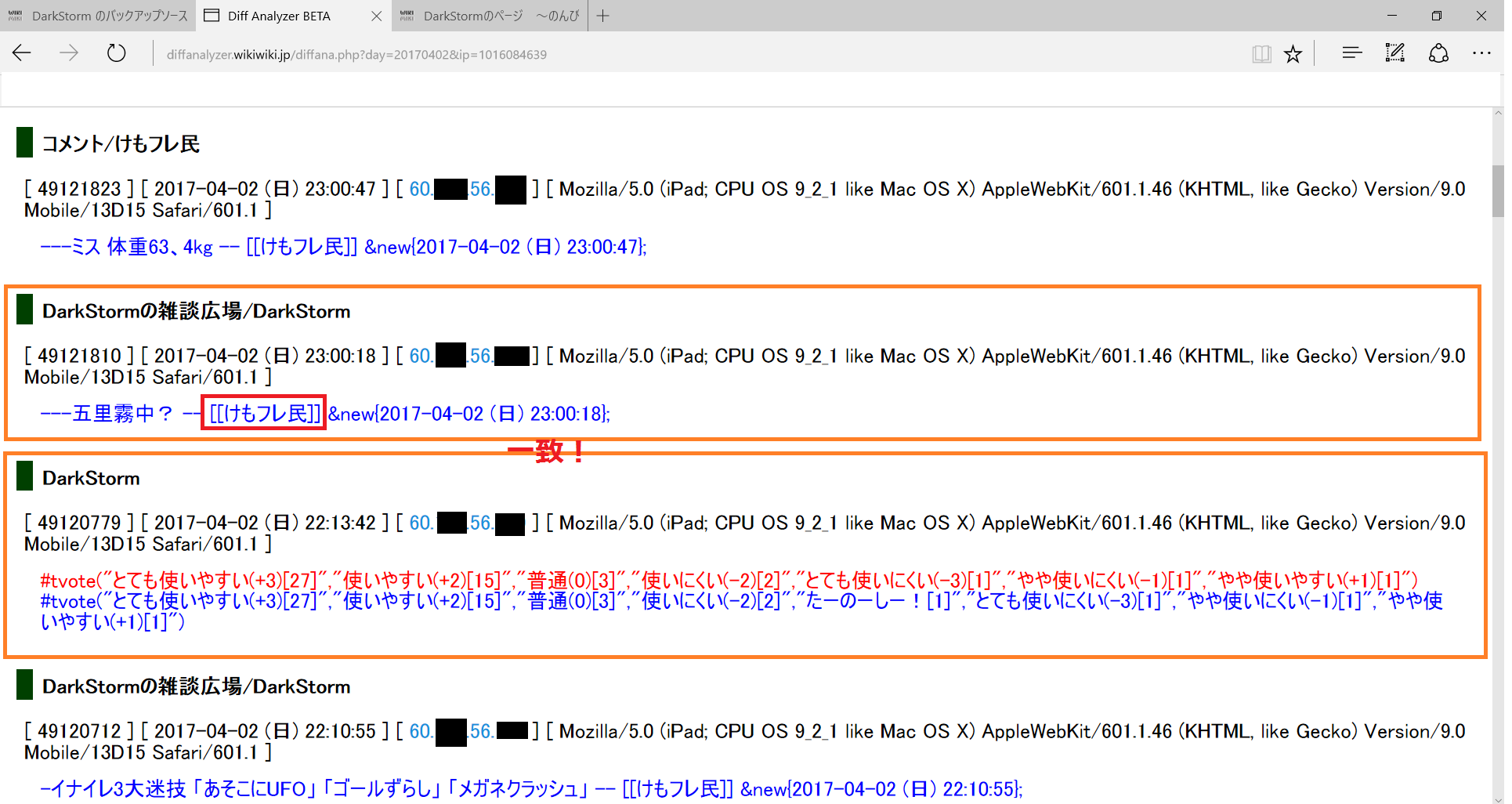Click the standalone DarkStorm page heading
Screen dimensions: 1512x804
pos(91,479)
